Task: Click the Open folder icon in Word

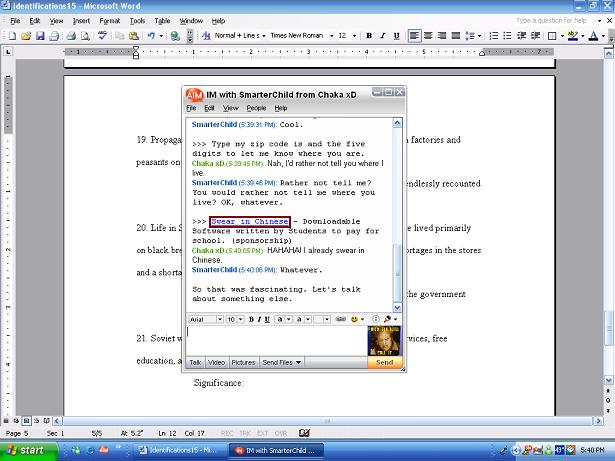Action: tap(26, 36)
